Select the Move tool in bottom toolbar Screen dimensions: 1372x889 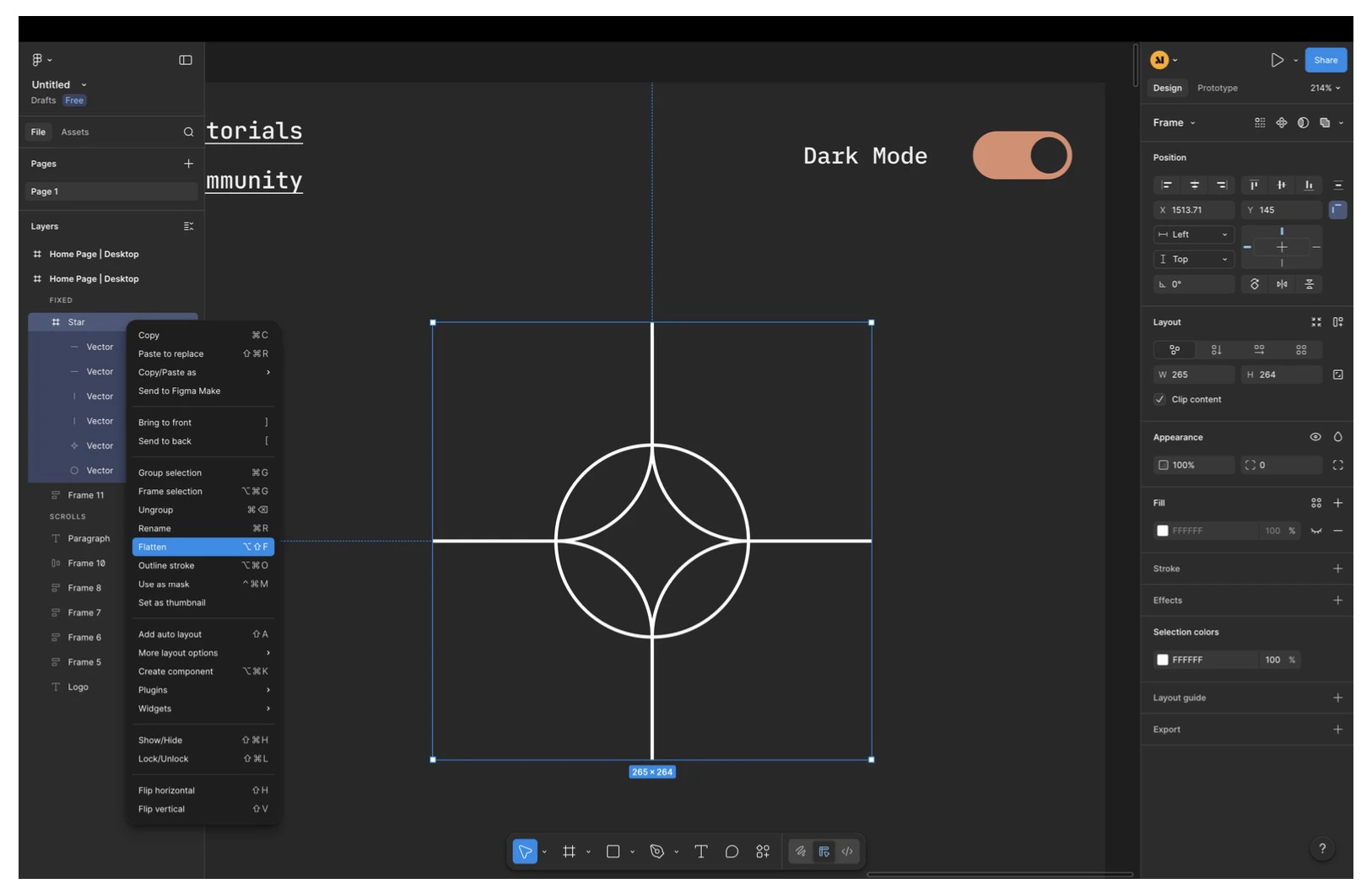coord(525,851)
